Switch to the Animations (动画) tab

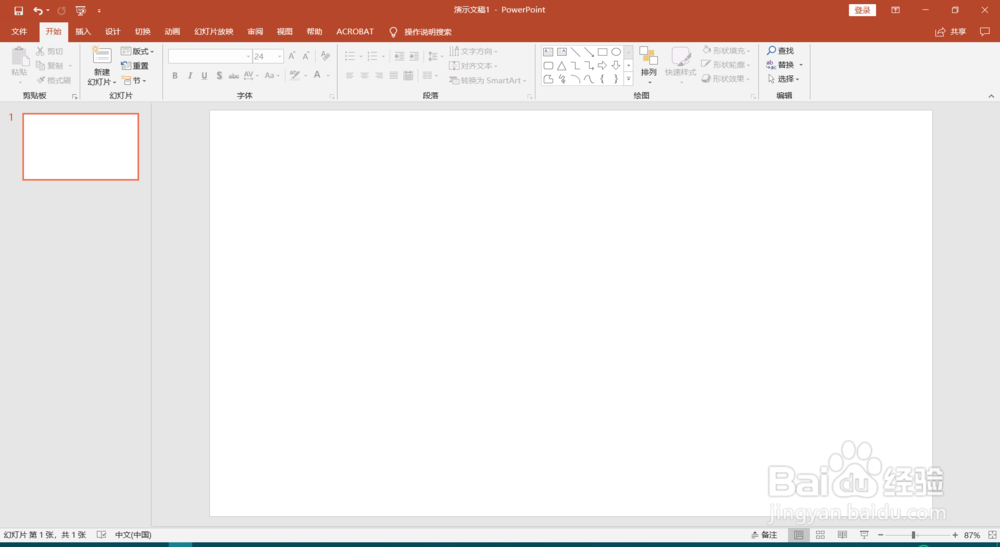coord(172,31)
